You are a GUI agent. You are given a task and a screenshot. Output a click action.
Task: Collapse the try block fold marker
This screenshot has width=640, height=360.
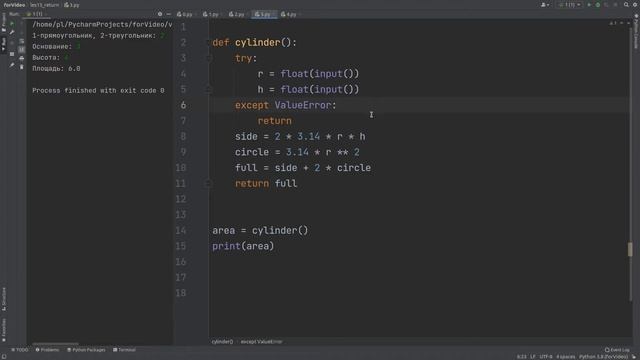[x=209, y=58]
